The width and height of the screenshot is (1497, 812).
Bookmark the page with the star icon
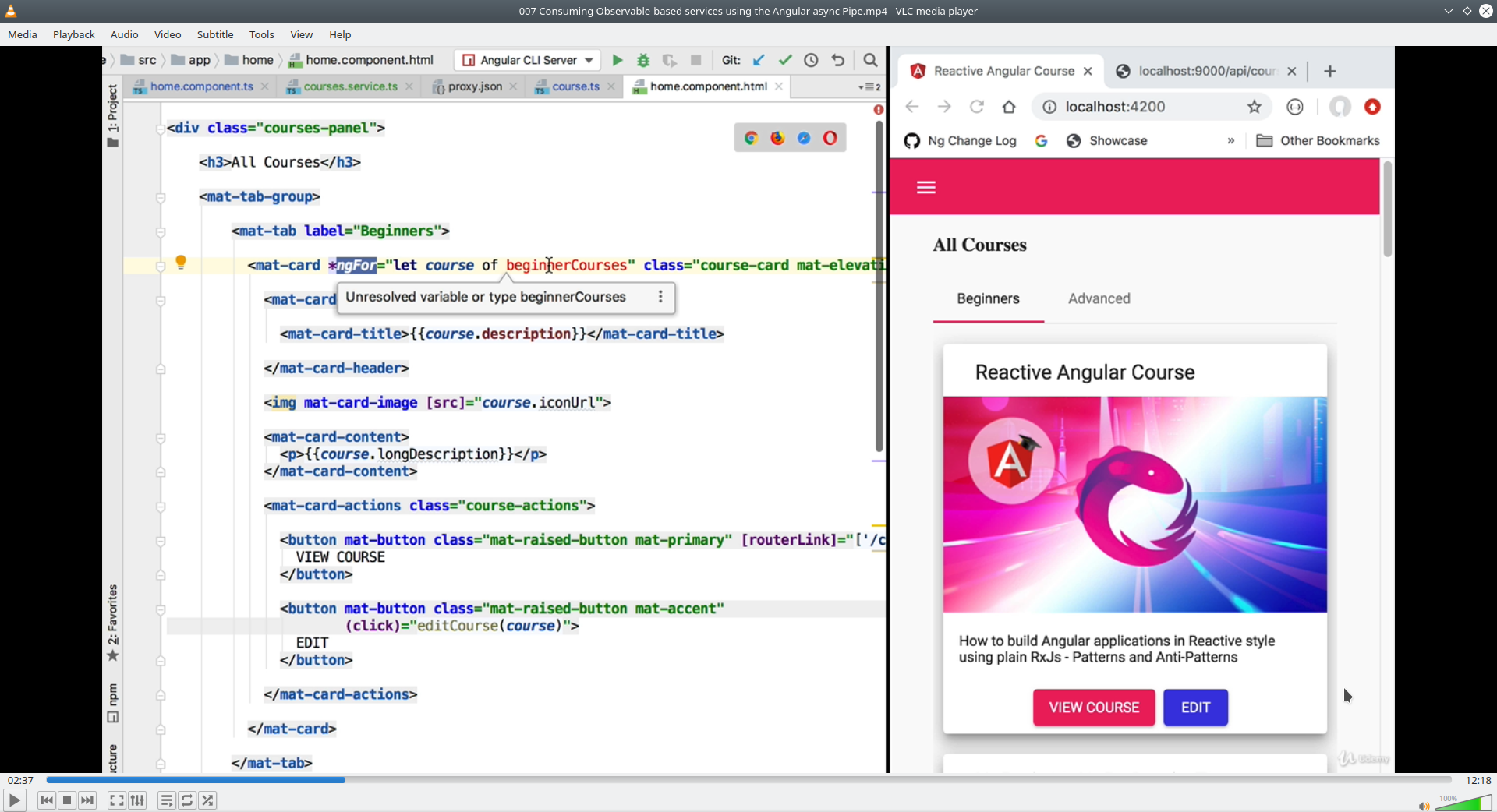click(x=1254, y=107)
